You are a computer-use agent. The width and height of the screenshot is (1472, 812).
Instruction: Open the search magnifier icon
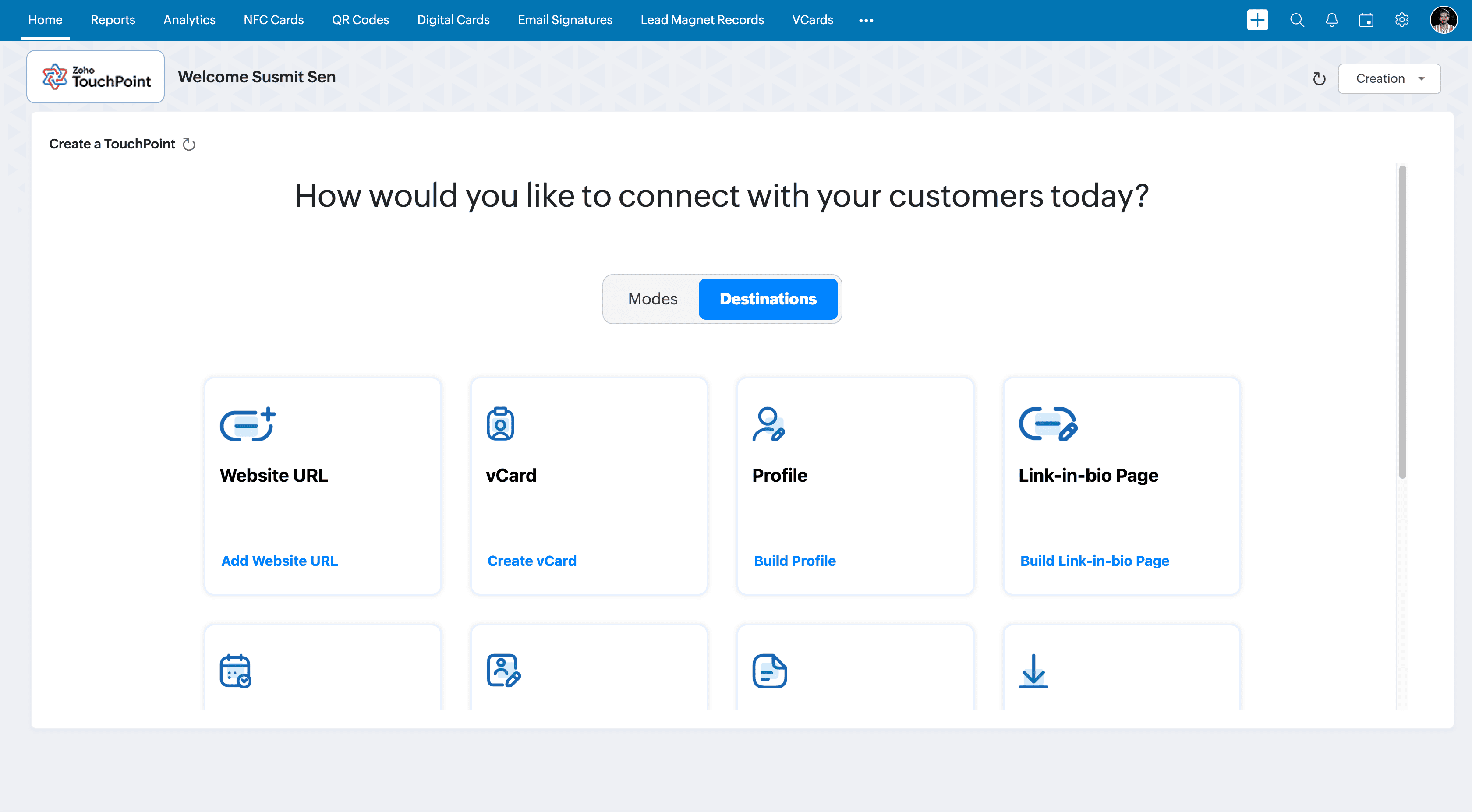(1297, 20)
